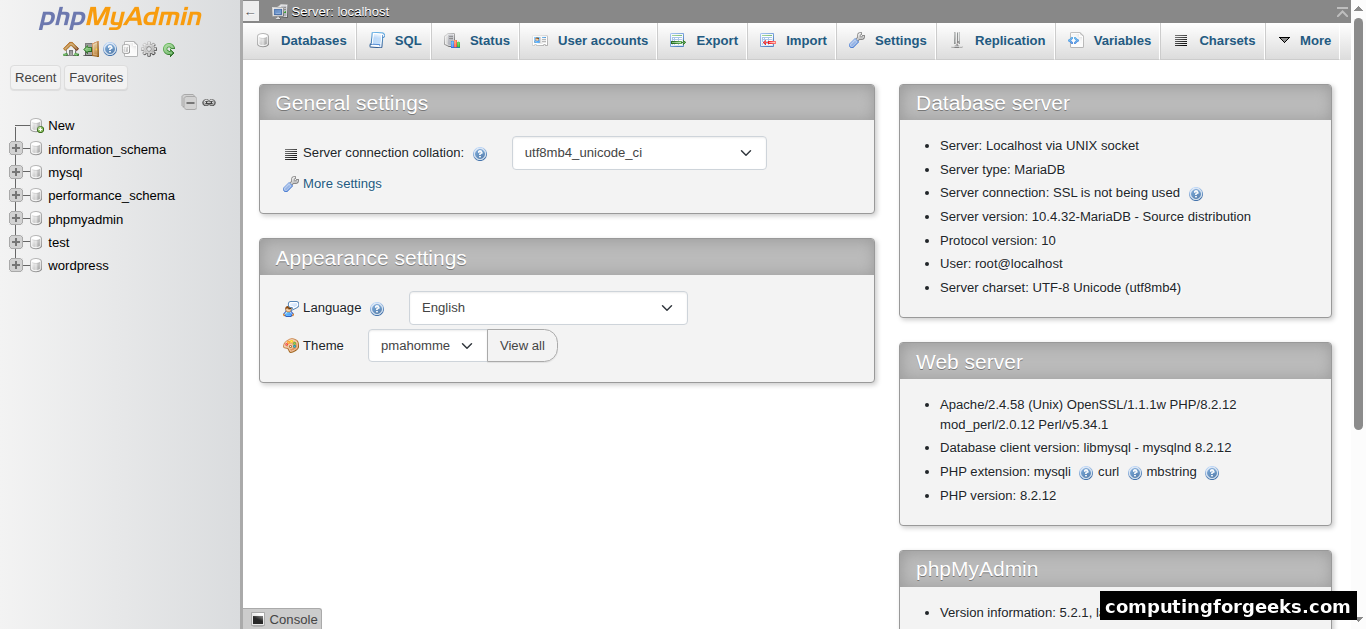Open phpMyAdmin documentation via blue question icon
The width and height of the screenshot is (1366, 629).
(x=110, y=49)
